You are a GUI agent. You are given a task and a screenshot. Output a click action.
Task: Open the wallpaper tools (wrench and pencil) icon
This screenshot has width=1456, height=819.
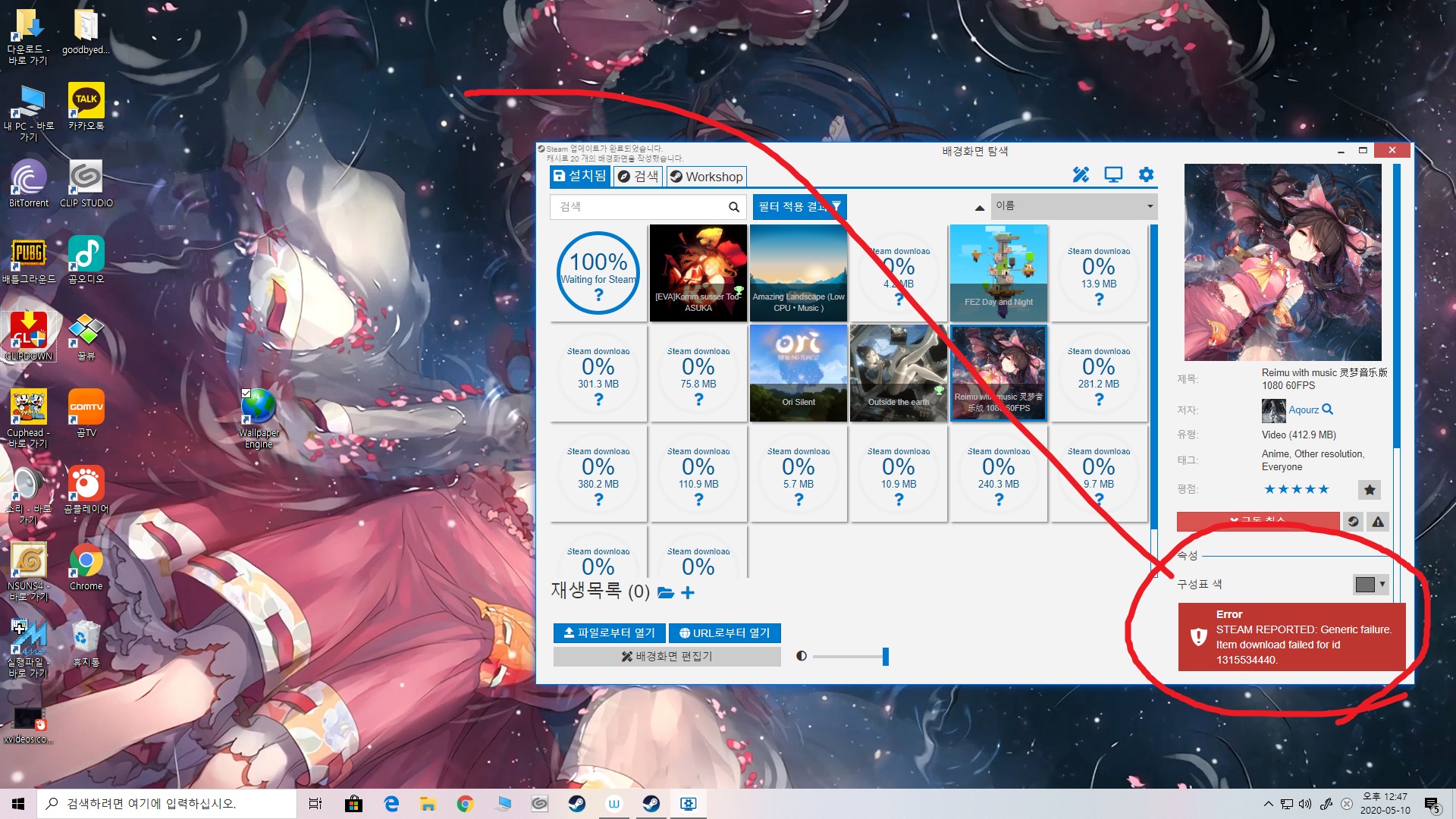[1081, 175]
